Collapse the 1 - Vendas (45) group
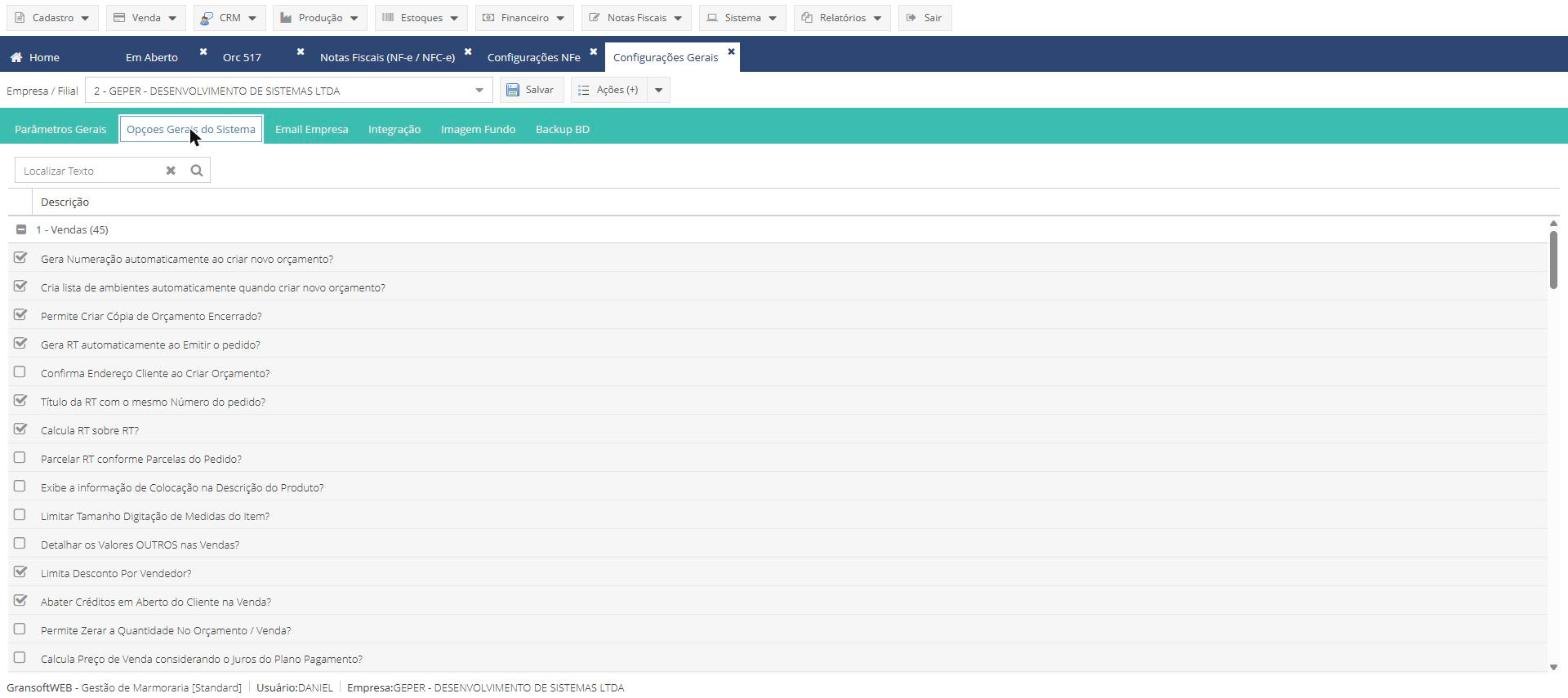The height and width of the screenshot is (698, 1568). pos(21,230)
